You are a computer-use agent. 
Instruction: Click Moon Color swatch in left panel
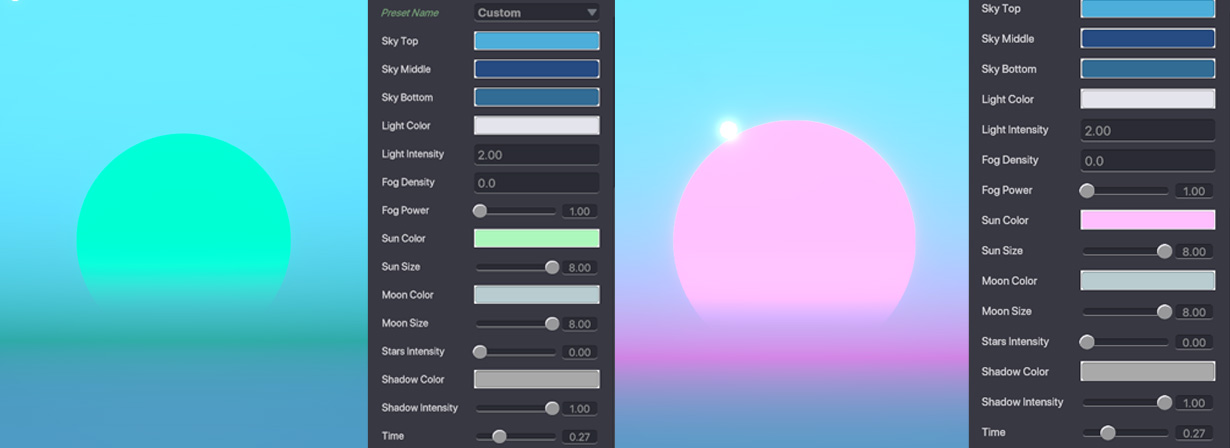pyautogui.click(x=536, y=295)
